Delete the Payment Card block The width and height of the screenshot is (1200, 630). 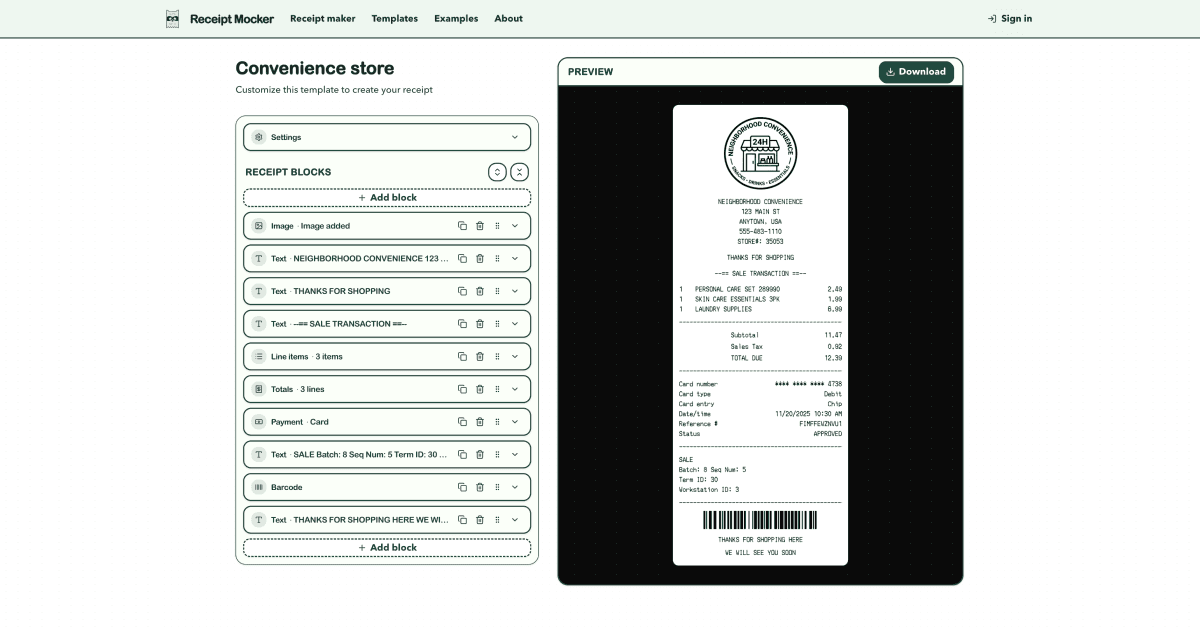tap(480, 422)
